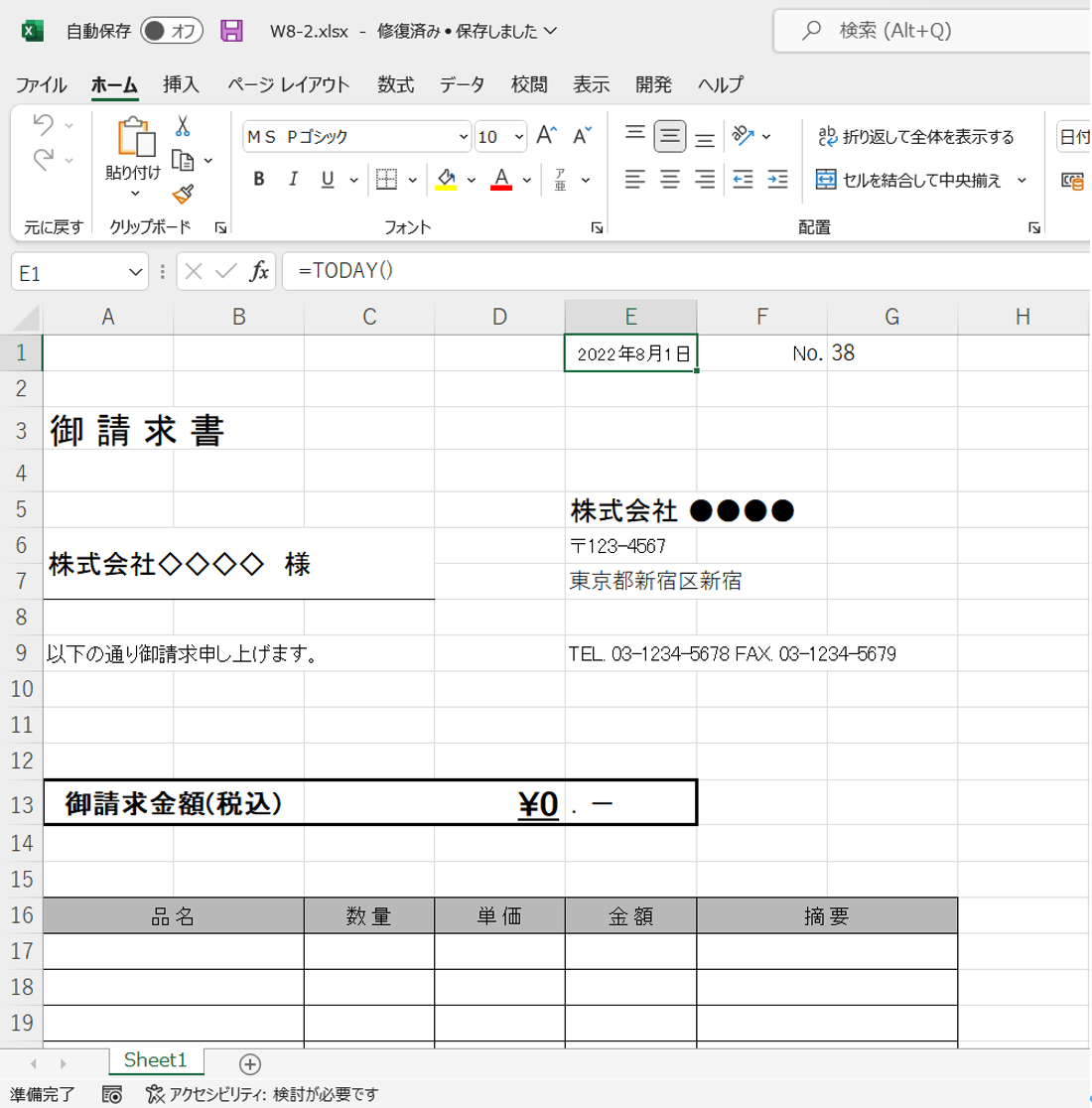The width and height of the screenshot is (1092, 1108).
Task: Select the Format Painter tool
Action: pyautogui.click(x=184, y=195)
